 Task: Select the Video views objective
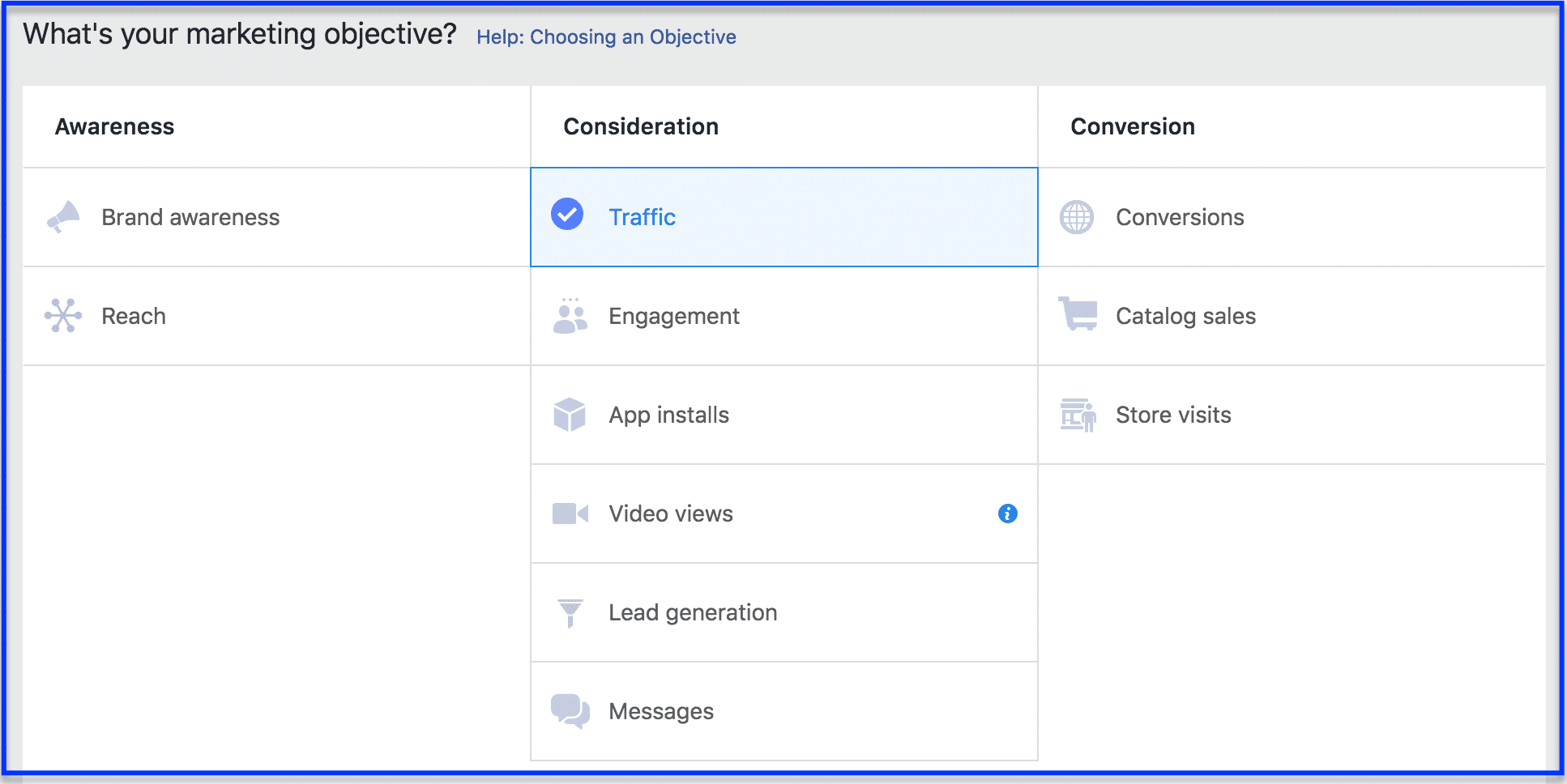(784, 513)
